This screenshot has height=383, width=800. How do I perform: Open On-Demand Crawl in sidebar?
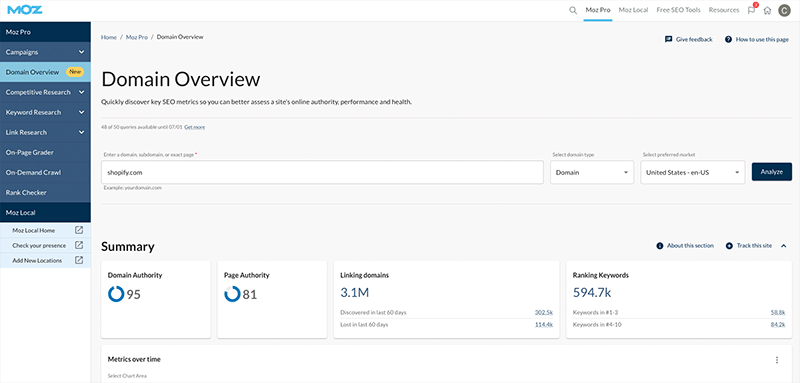click(x=45, y=172)
